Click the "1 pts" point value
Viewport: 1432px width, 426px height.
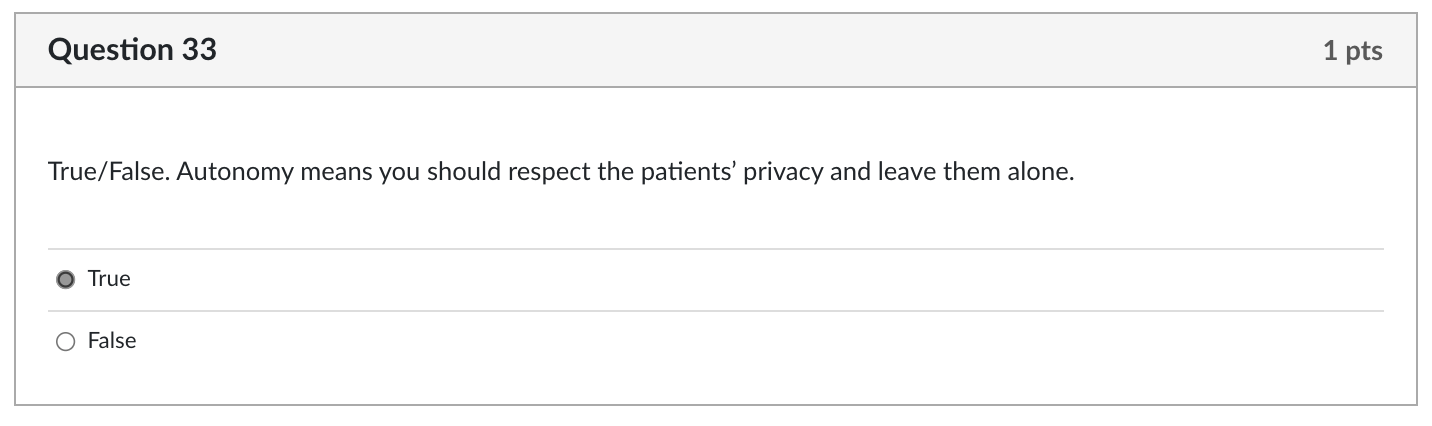point(1352,51)
